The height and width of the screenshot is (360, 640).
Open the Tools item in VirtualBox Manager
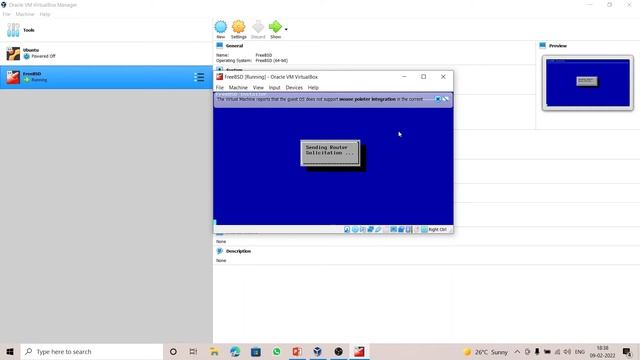pos(106,30)
